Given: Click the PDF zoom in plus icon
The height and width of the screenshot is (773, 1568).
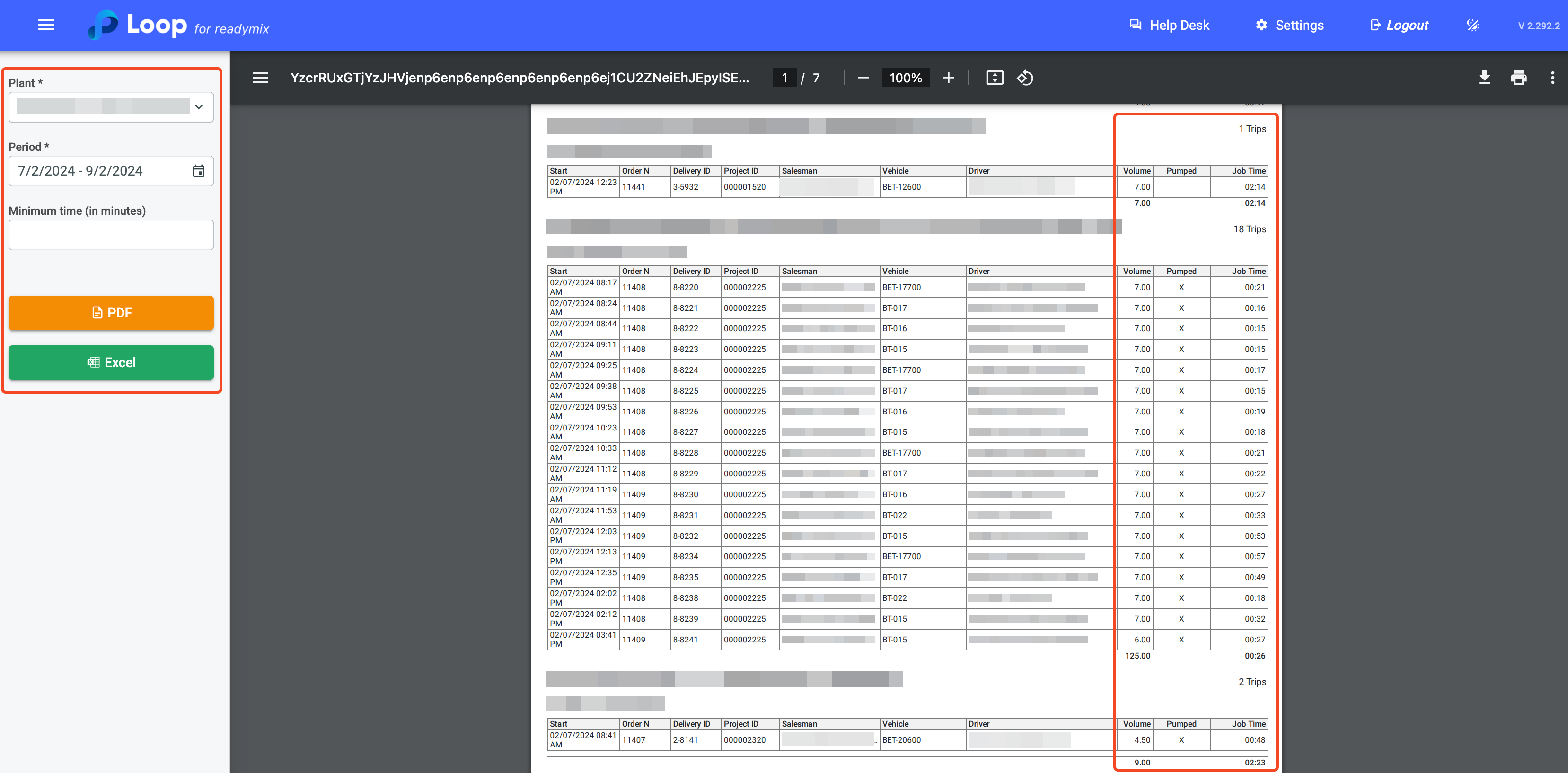Looking at the screenshot, I should click(948, 78).
